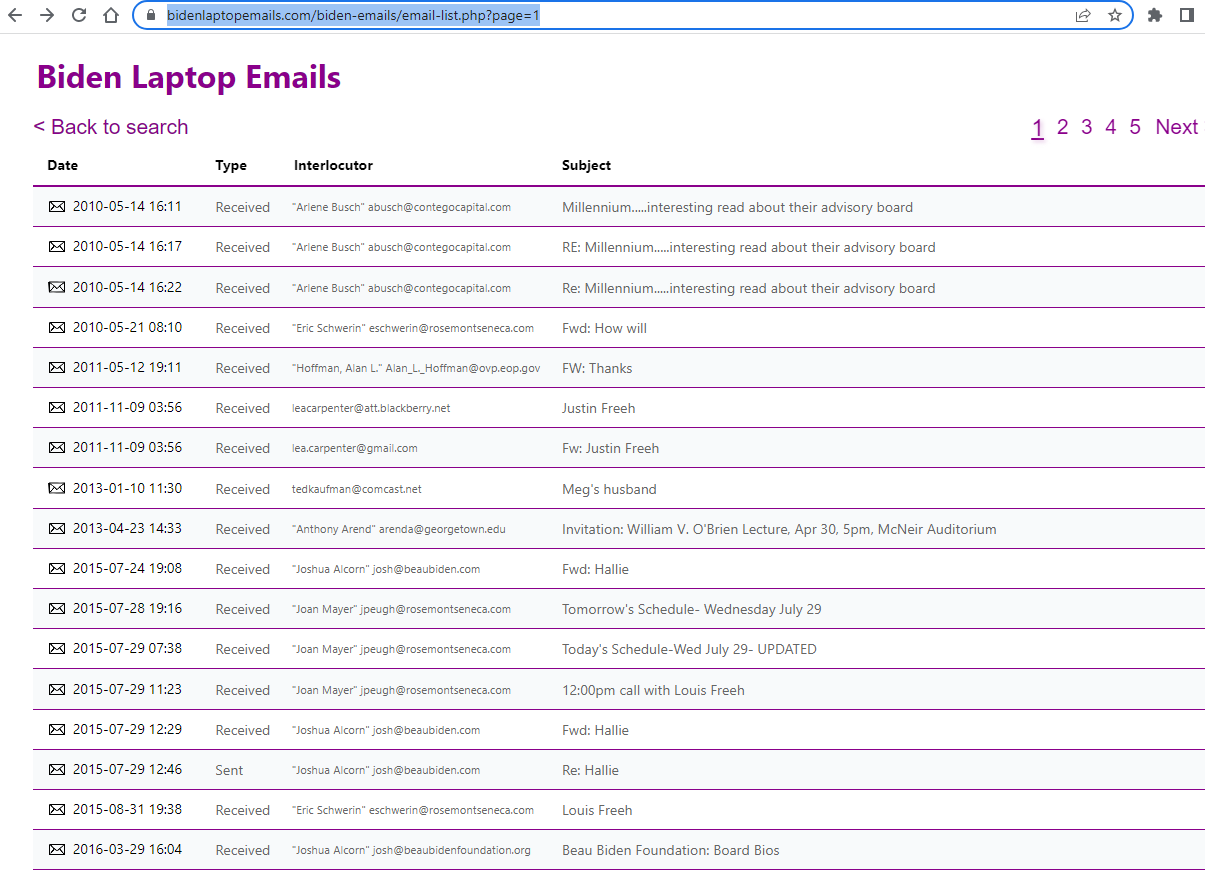Open envelope icon for 2015-08-31 19:38 email
The height and width of the screenshot is (876, 1205).
pyautogui.click(x=57, y=809)
